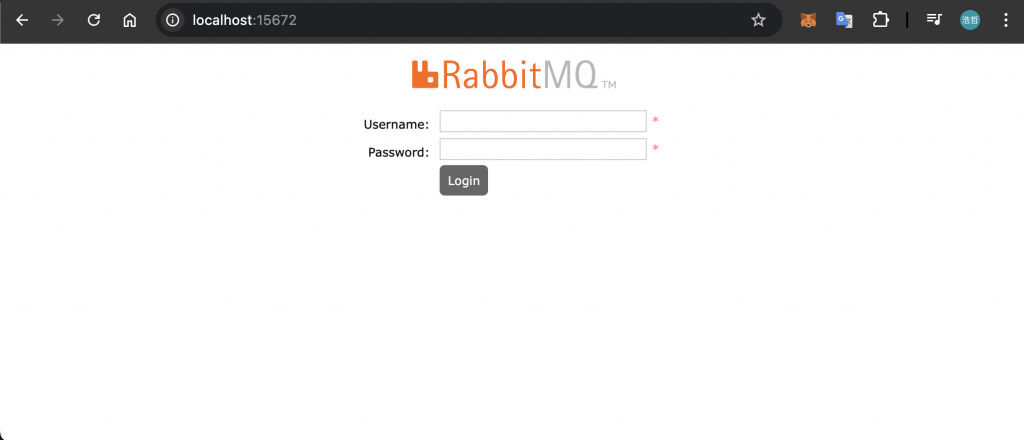Click the Login button
Screen dimensions: 1024x440
(464, 180)
